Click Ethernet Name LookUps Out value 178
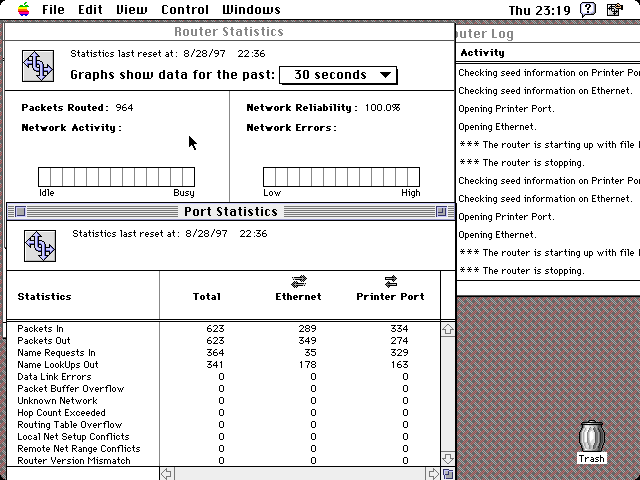640x480 pixels. pyautogui.click(x=307, y=364)
